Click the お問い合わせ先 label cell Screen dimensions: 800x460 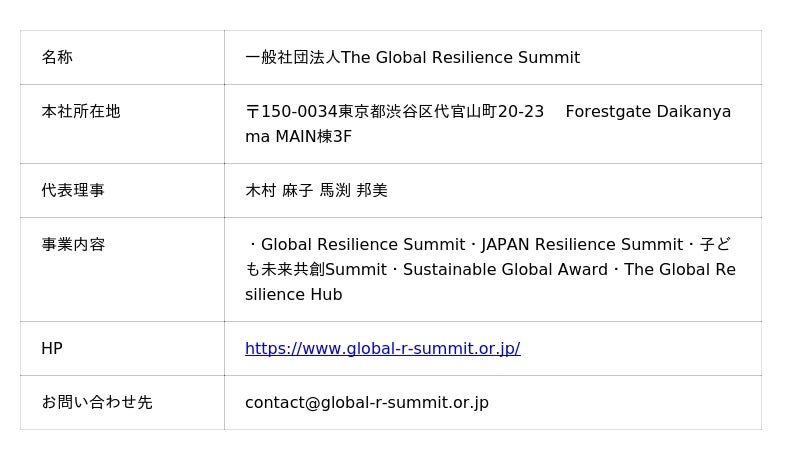(x=97, y=402)
